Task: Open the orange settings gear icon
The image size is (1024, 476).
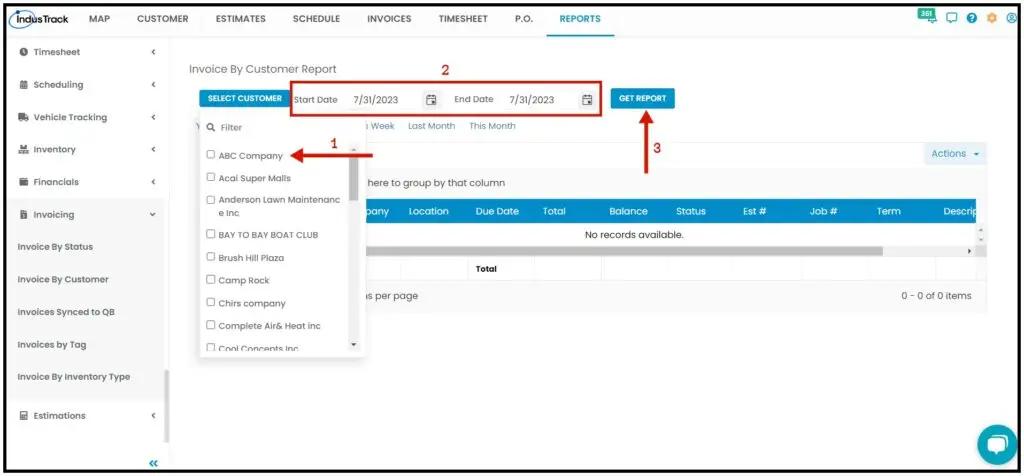Action: coord(992,18)
